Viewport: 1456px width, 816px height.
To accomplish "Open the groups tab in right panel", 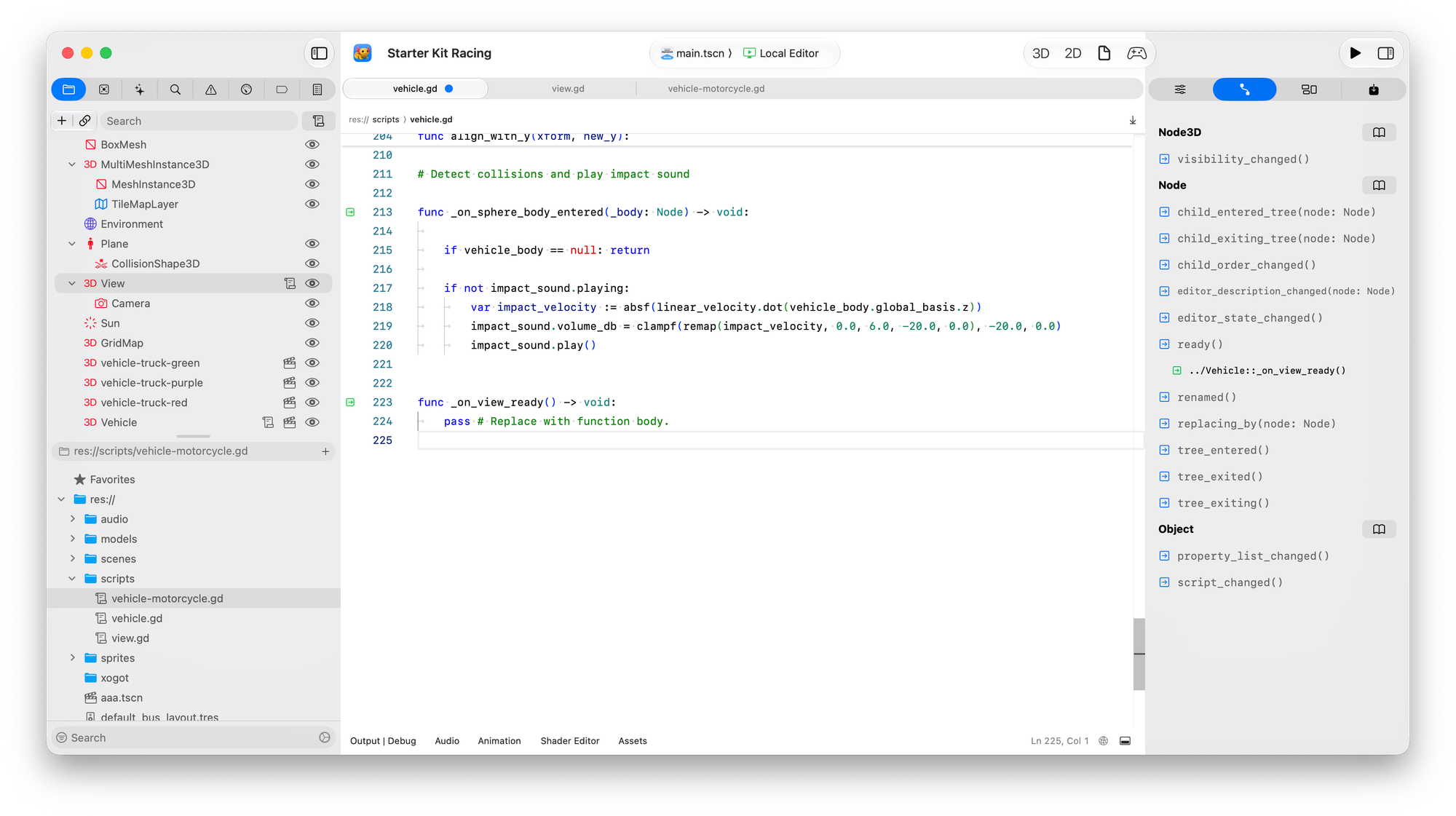I will point(1309,90).
